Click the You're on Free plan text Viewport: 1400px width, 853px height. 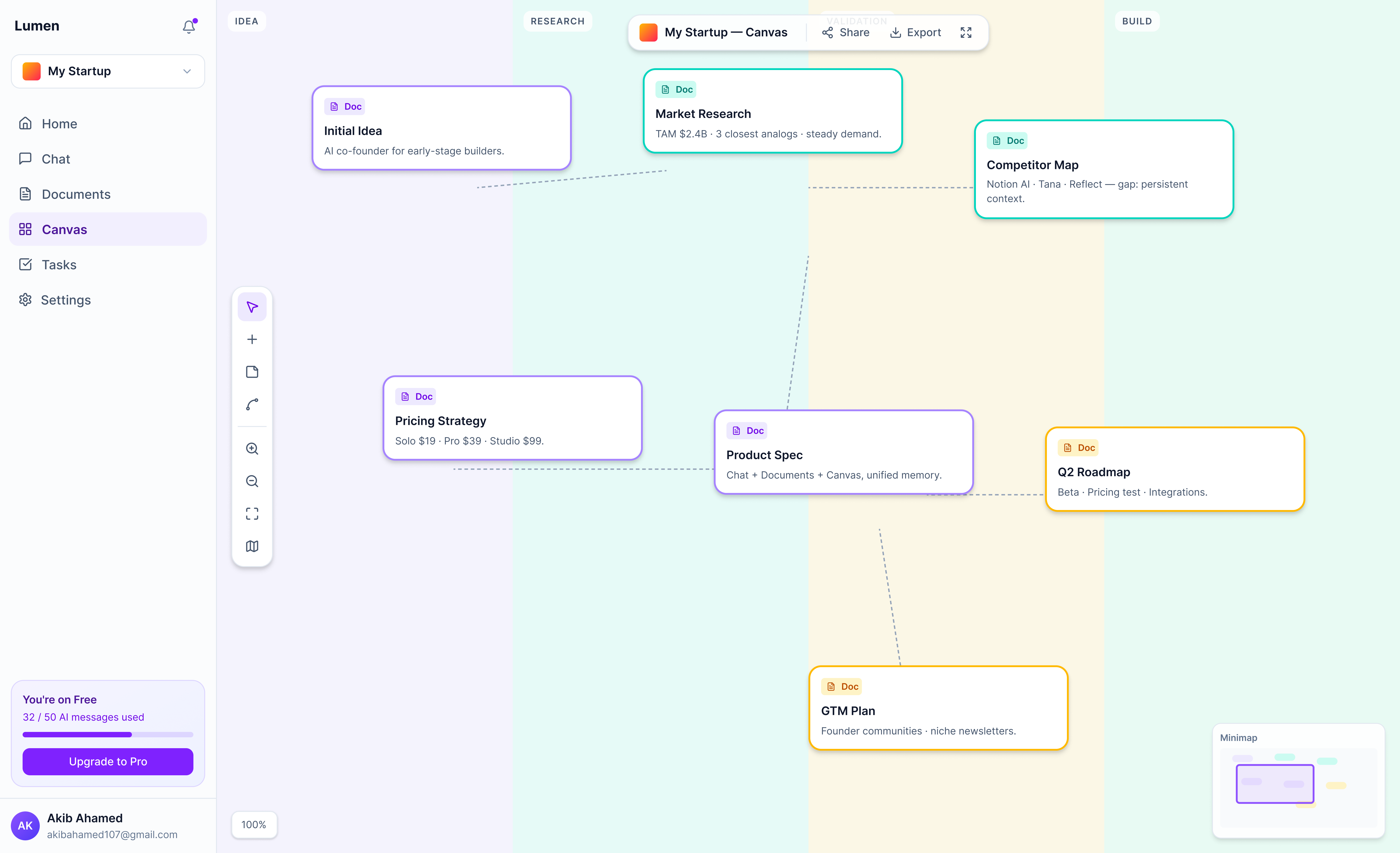tap(60, 700)
